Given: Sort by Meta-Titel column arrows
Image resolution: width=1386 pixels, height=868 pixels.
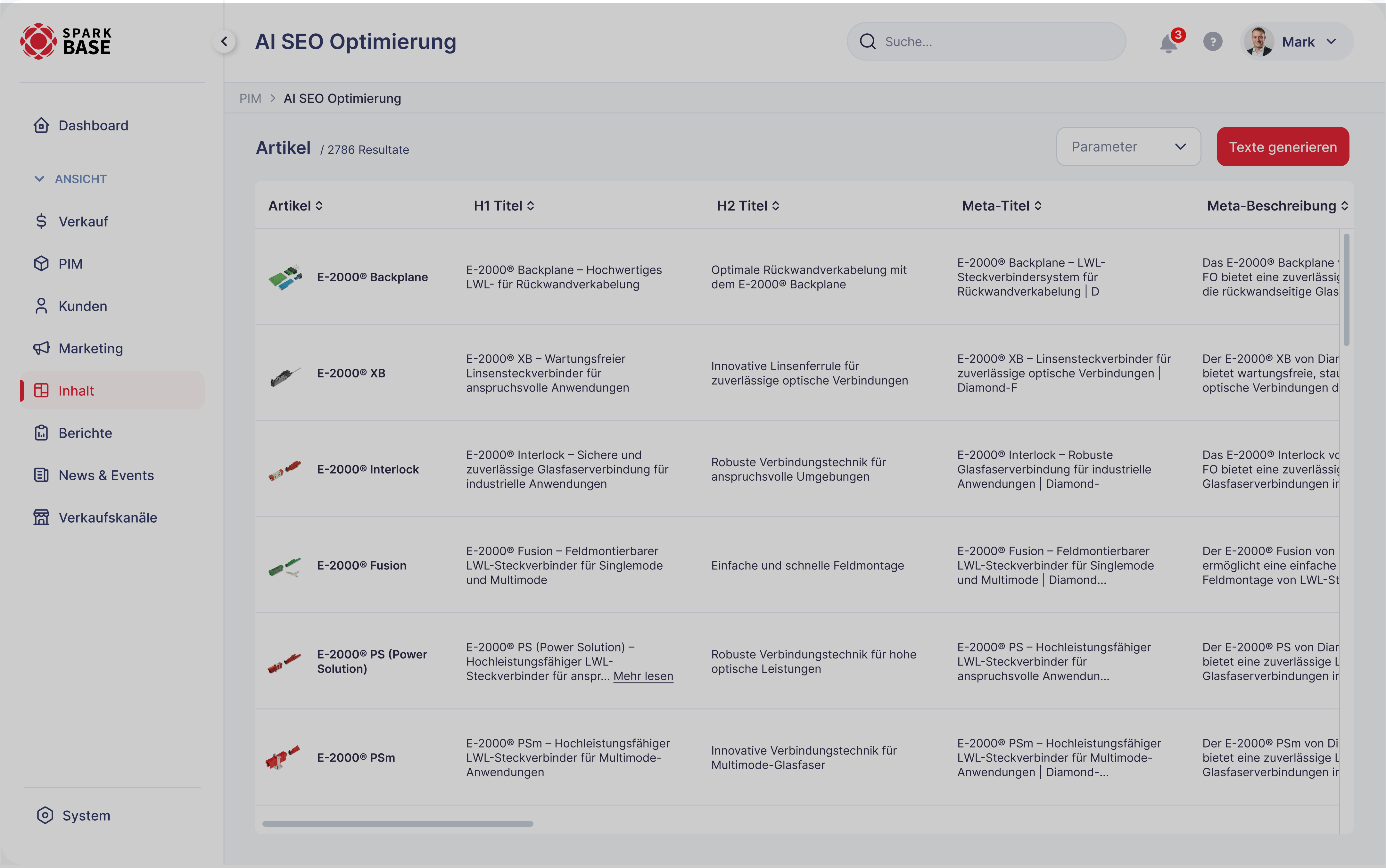Looking at the screenshot, I should click(1038, 205).
